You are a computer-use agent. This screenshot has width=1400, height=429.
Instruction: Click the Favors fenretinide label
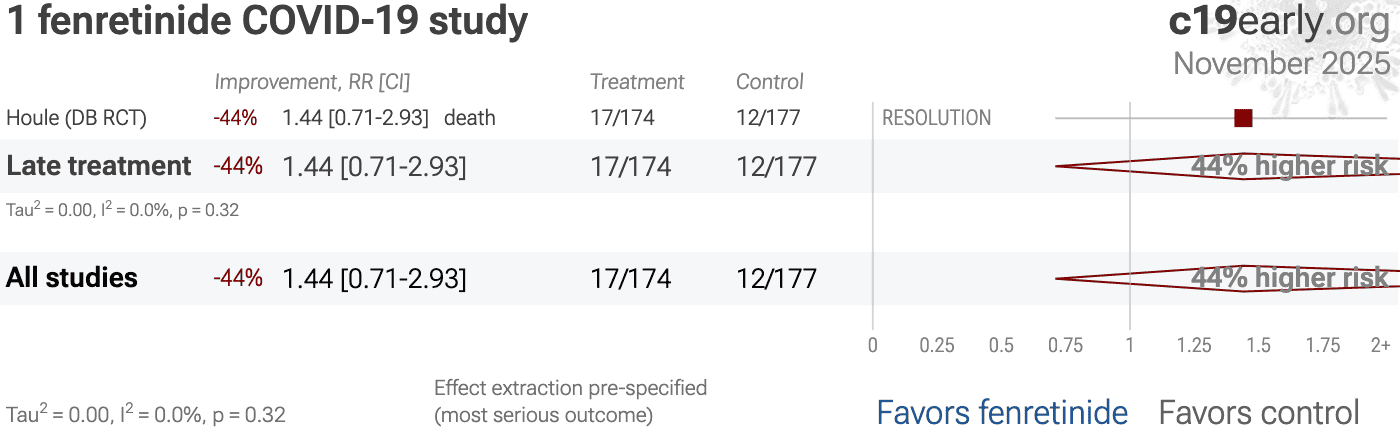pos(1002,412)
